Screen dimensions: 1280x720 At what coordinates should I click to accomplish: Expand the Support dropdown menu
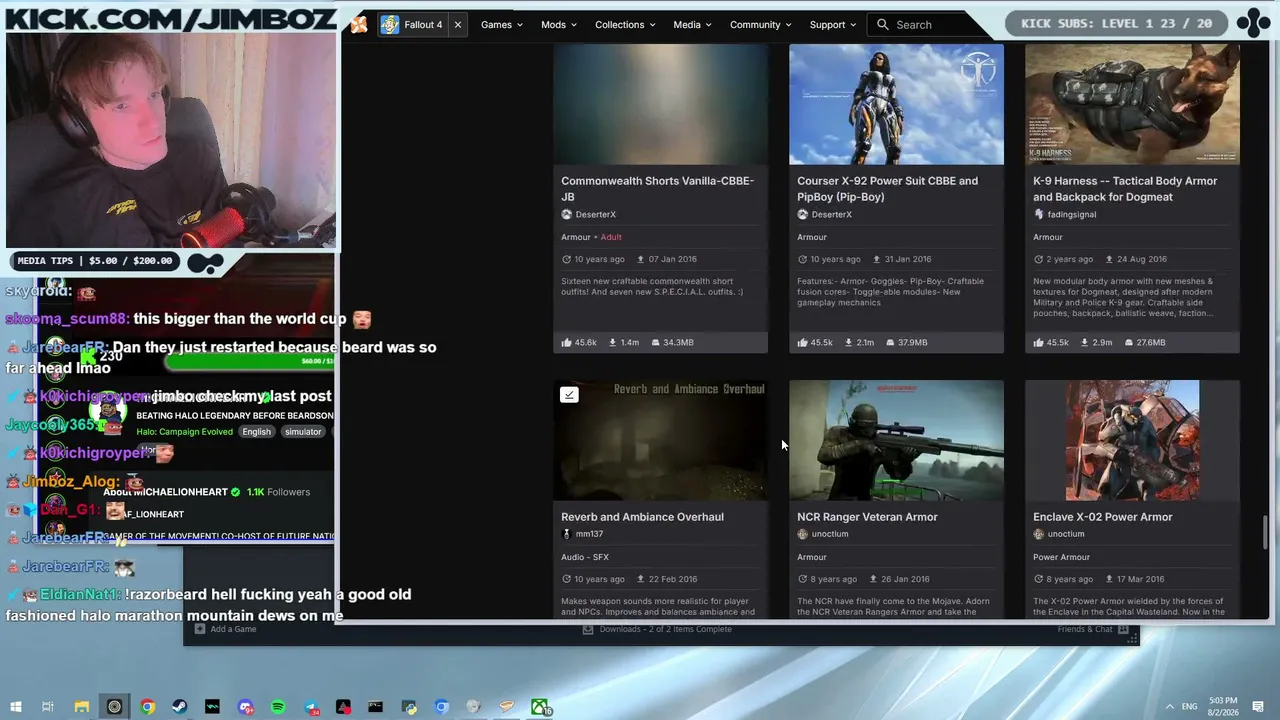(833, 25)
